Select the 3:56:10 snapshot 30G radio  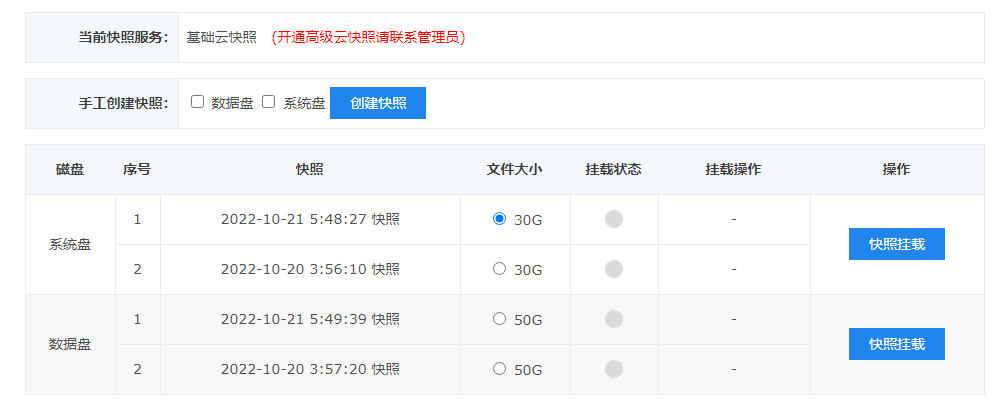point(500,269)
